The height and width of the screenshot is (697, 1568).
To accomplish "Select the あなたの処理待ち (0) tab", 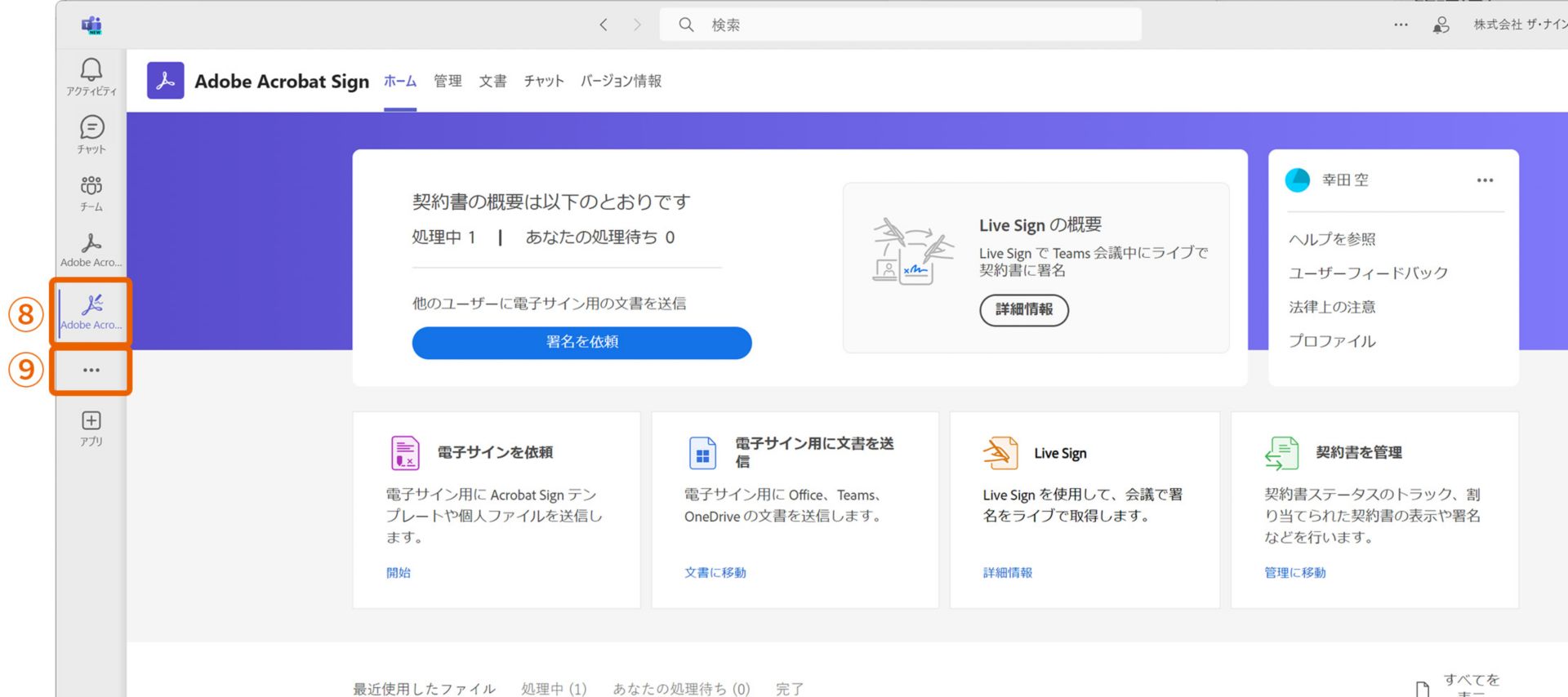I will coord(681,689).
